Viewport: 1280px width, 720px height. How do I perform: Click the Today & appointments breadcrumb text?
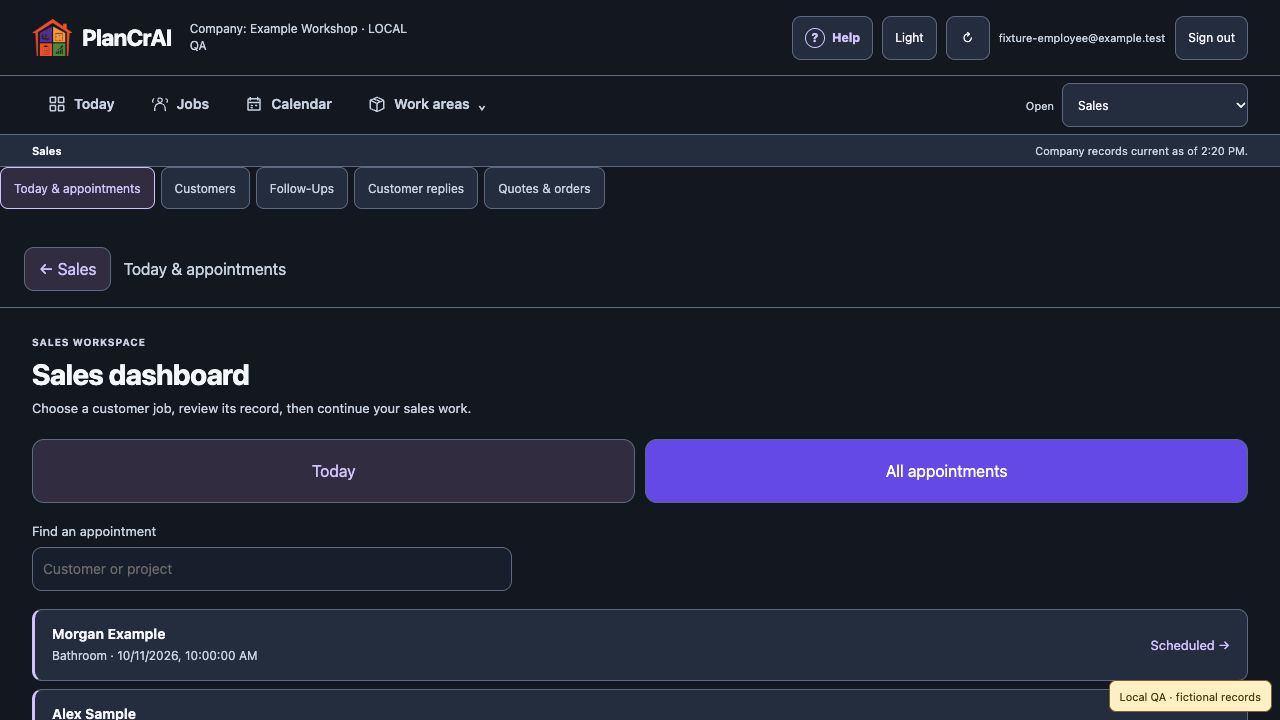pos(205,269)
